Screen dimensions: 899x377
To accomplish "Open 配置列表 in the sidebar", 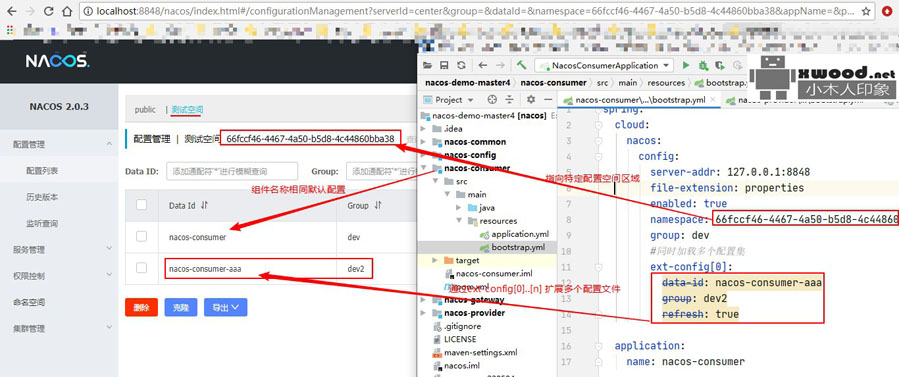I will point(42,171).
